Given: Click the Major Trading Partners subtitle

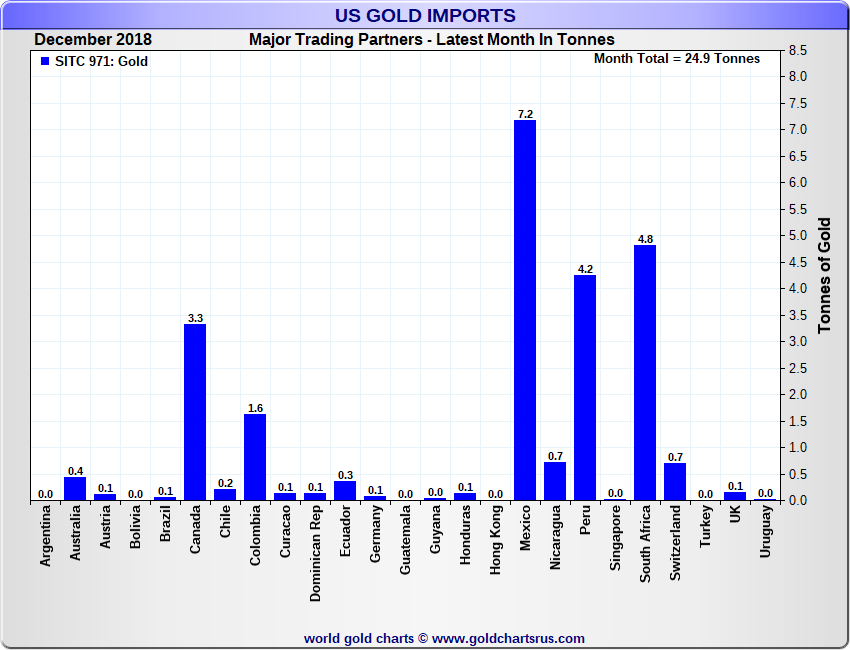Looking at the screenshot, I should (x=431, y=40).
